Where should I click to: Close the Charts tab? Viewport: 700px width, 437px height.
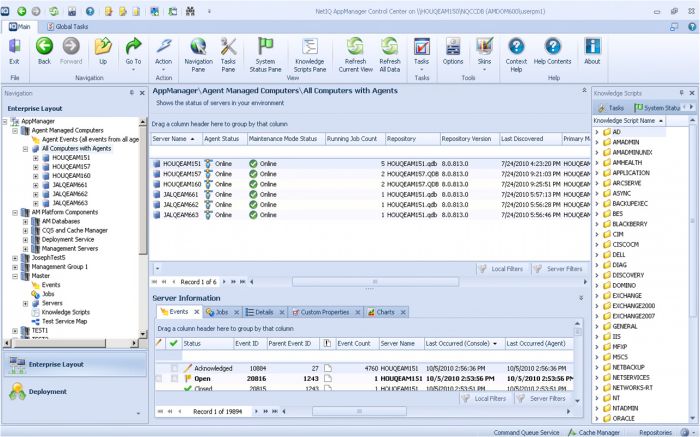pos(403,312)
